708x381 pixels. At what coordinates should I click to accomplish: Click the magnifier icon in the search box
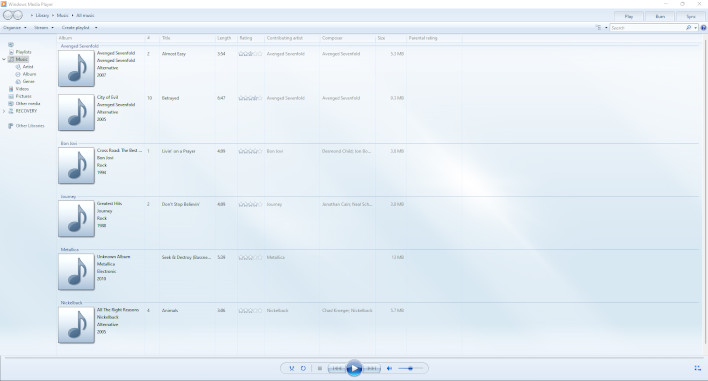pos(689,28)
